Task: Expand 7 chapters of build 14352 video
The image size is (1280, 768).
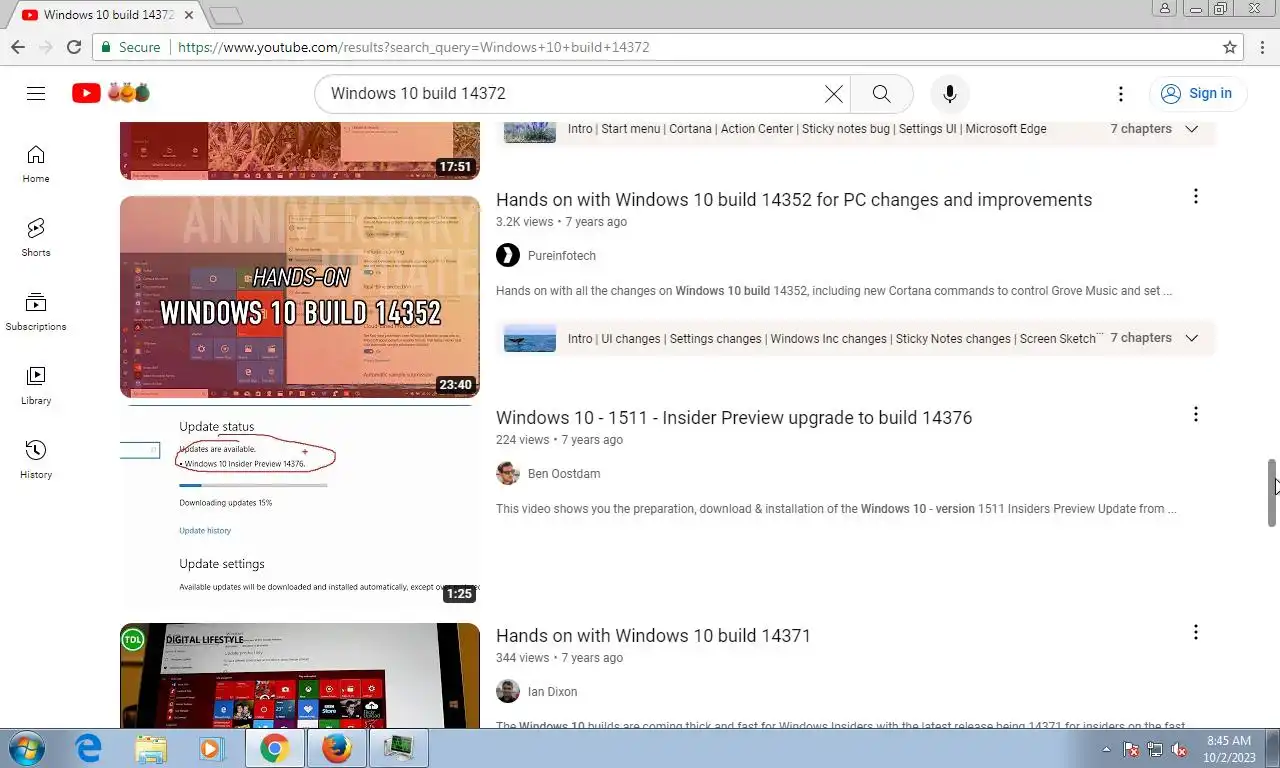Action: pyautogui.click(x=1191, y=338)
